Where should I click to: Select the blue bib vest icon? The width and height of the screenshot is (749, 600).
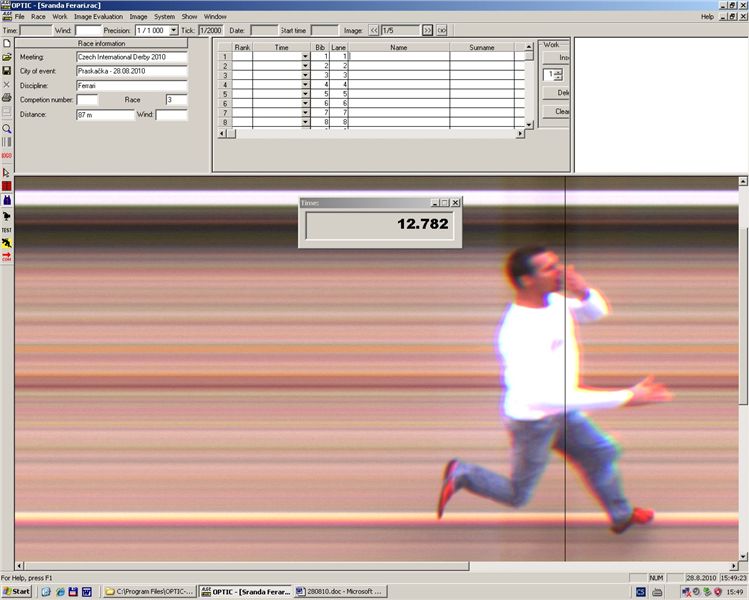tap(7, 200)
